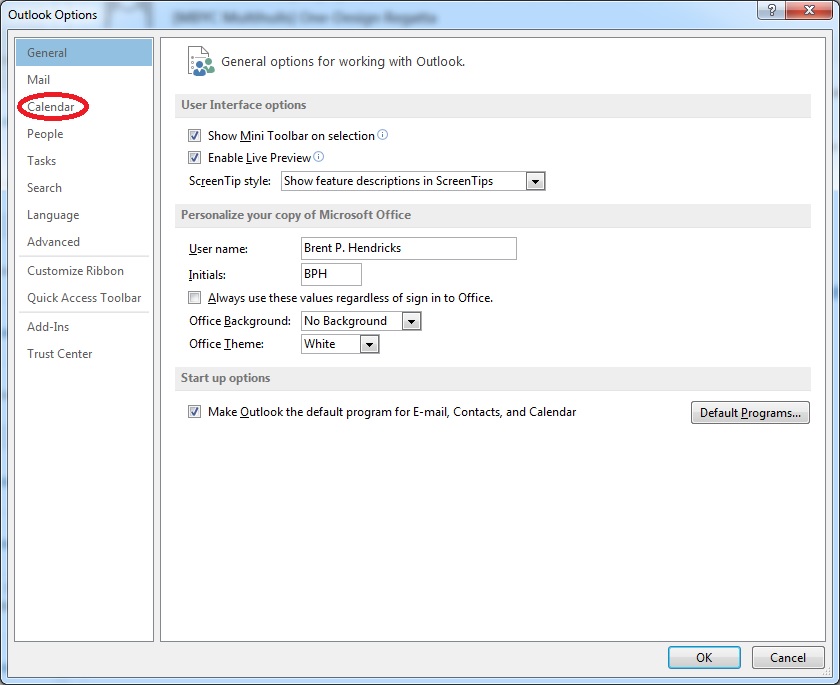Switch to Calendar options category

coord(84,107)
